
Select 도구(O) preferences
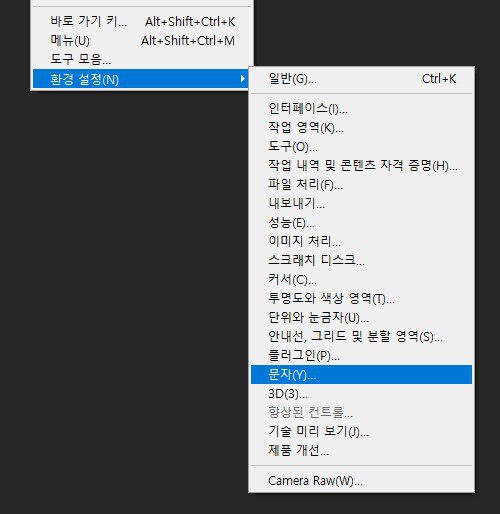click(x=361, y=146)
